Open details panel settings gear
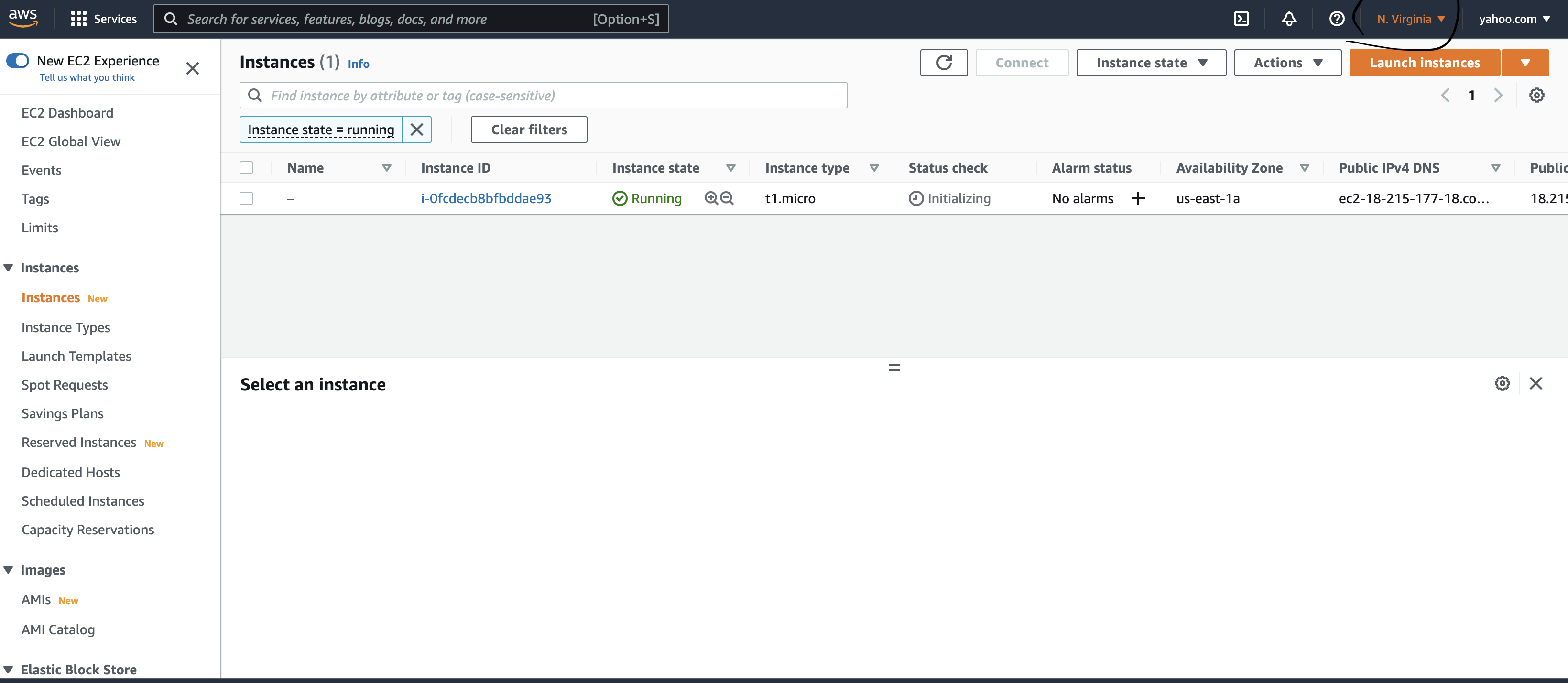 1502,383
